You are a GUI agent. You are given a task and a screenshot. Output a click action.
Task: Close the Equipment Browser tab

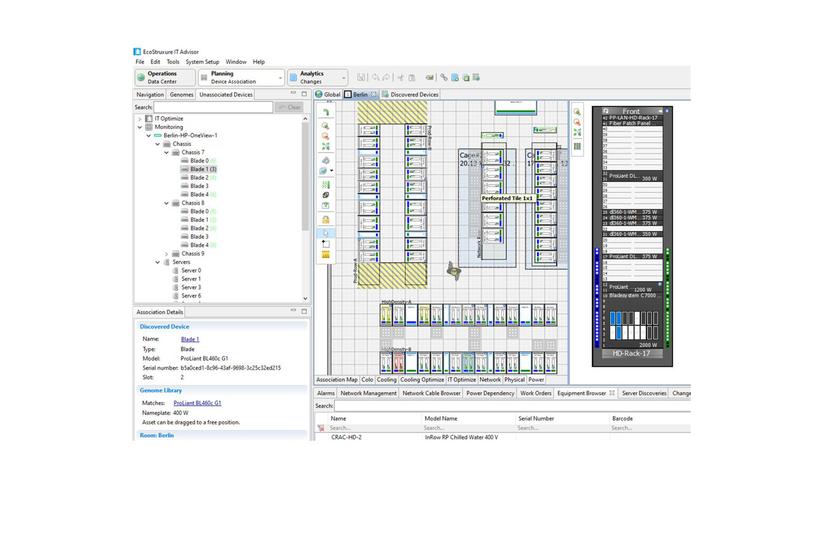click(612, 393)
